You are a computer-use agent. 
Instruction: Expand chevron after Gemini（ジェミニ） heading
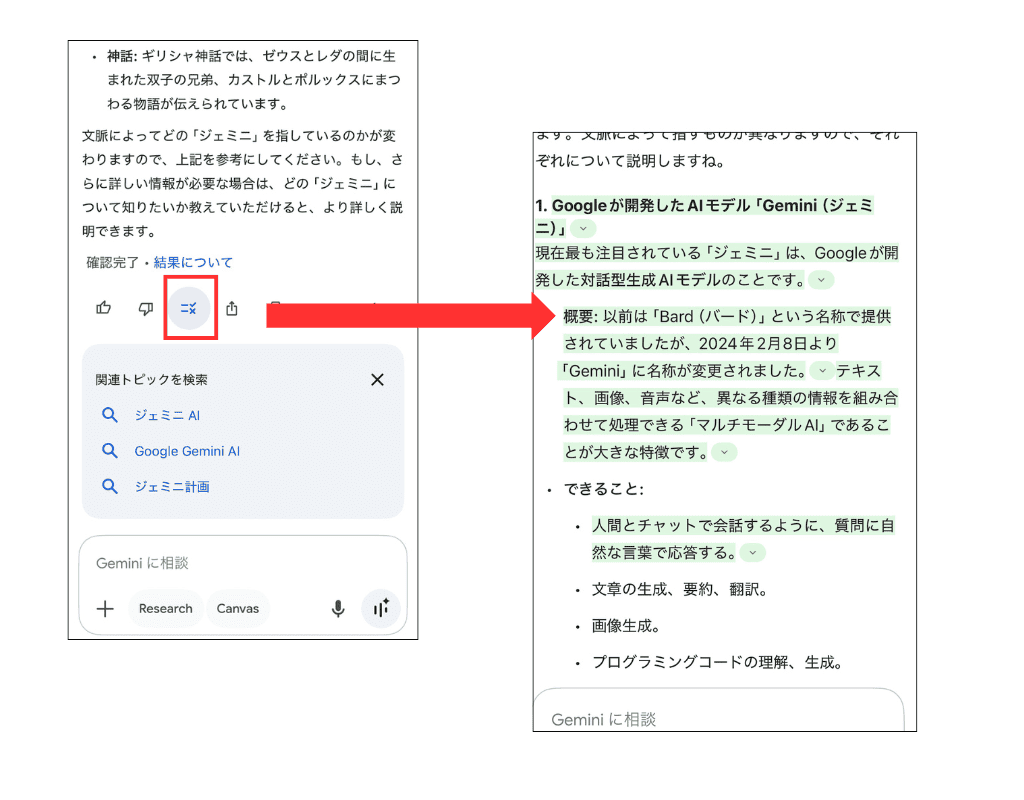coord(583,228)
